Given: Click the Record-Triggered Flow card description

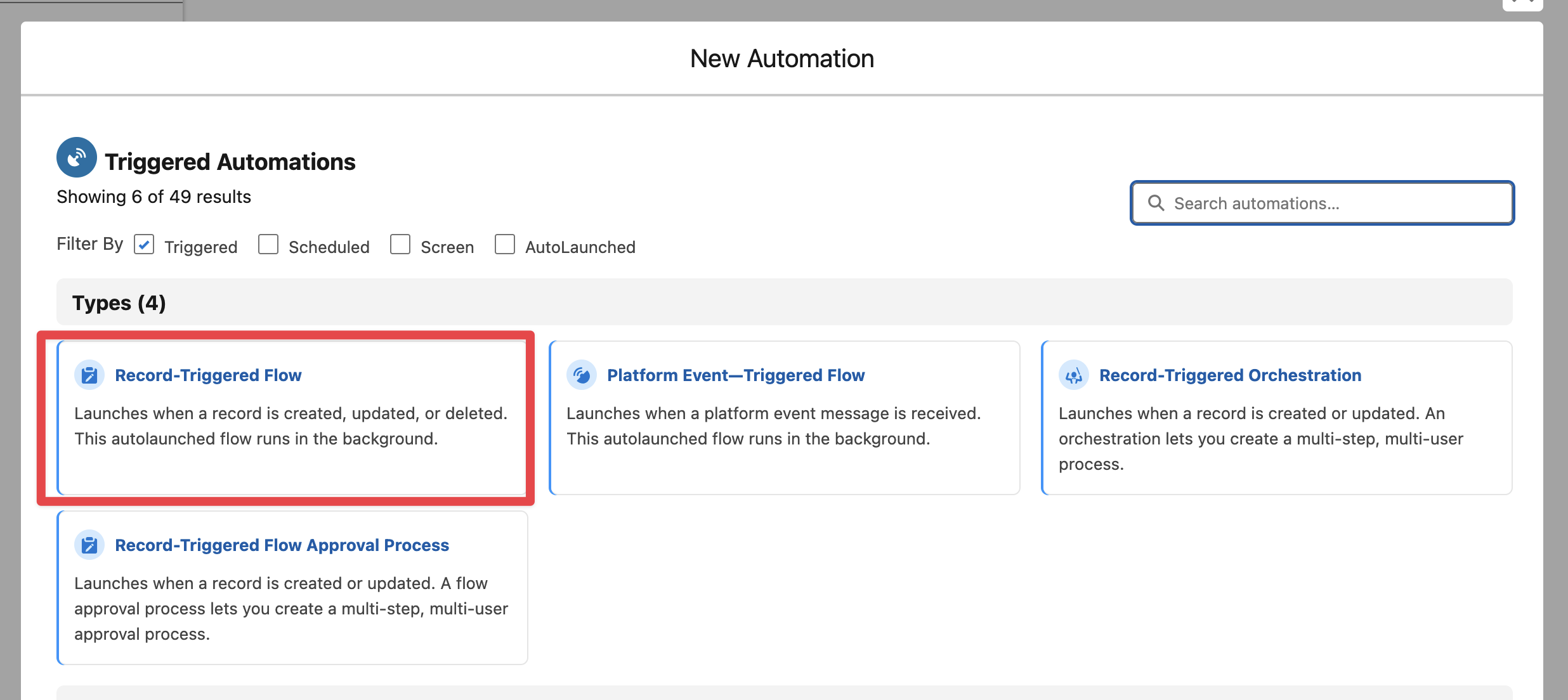Looking at the screenshot, I should pos(291,426).
